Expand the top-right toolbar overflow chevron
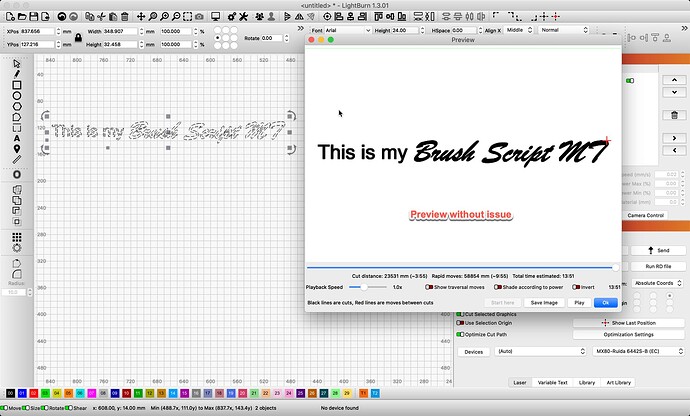Image resolution: width=690 pixels, height=416 pixels. pyautogui.click(x=684, y=28)
